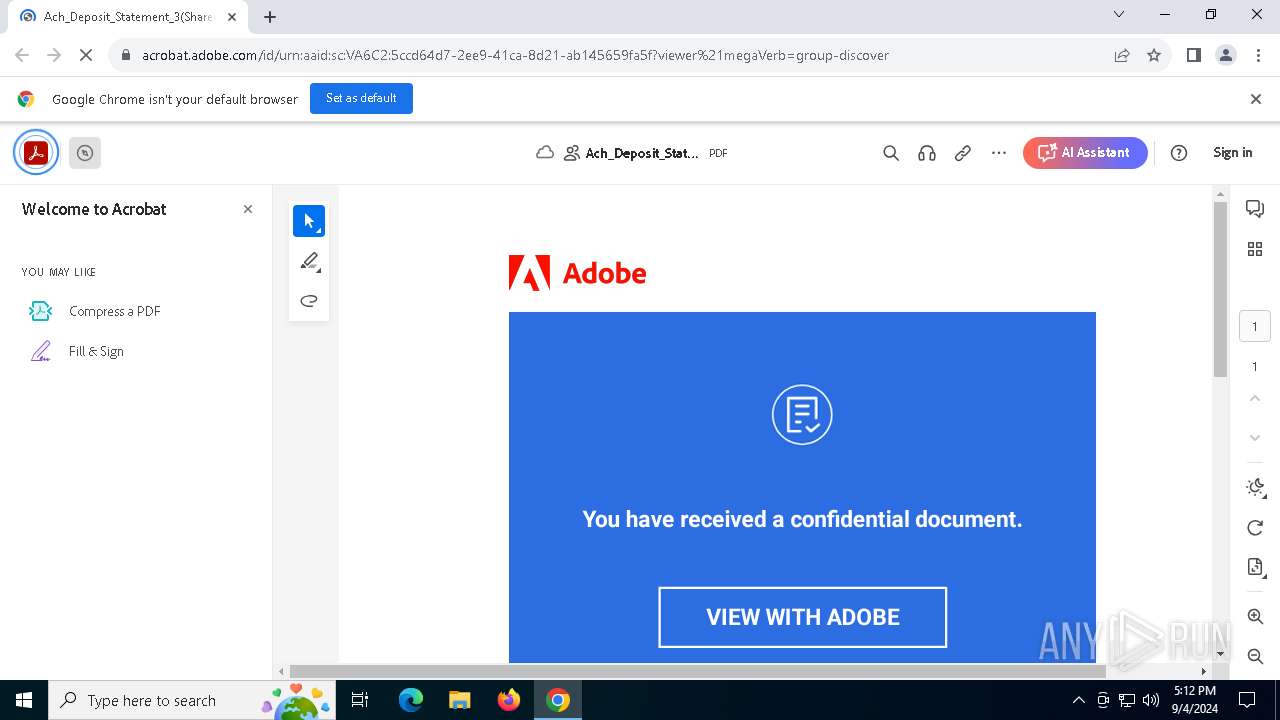The image size is (1280, 720).
Task: Toggle the browser side panel
Action: (1193, 55)
